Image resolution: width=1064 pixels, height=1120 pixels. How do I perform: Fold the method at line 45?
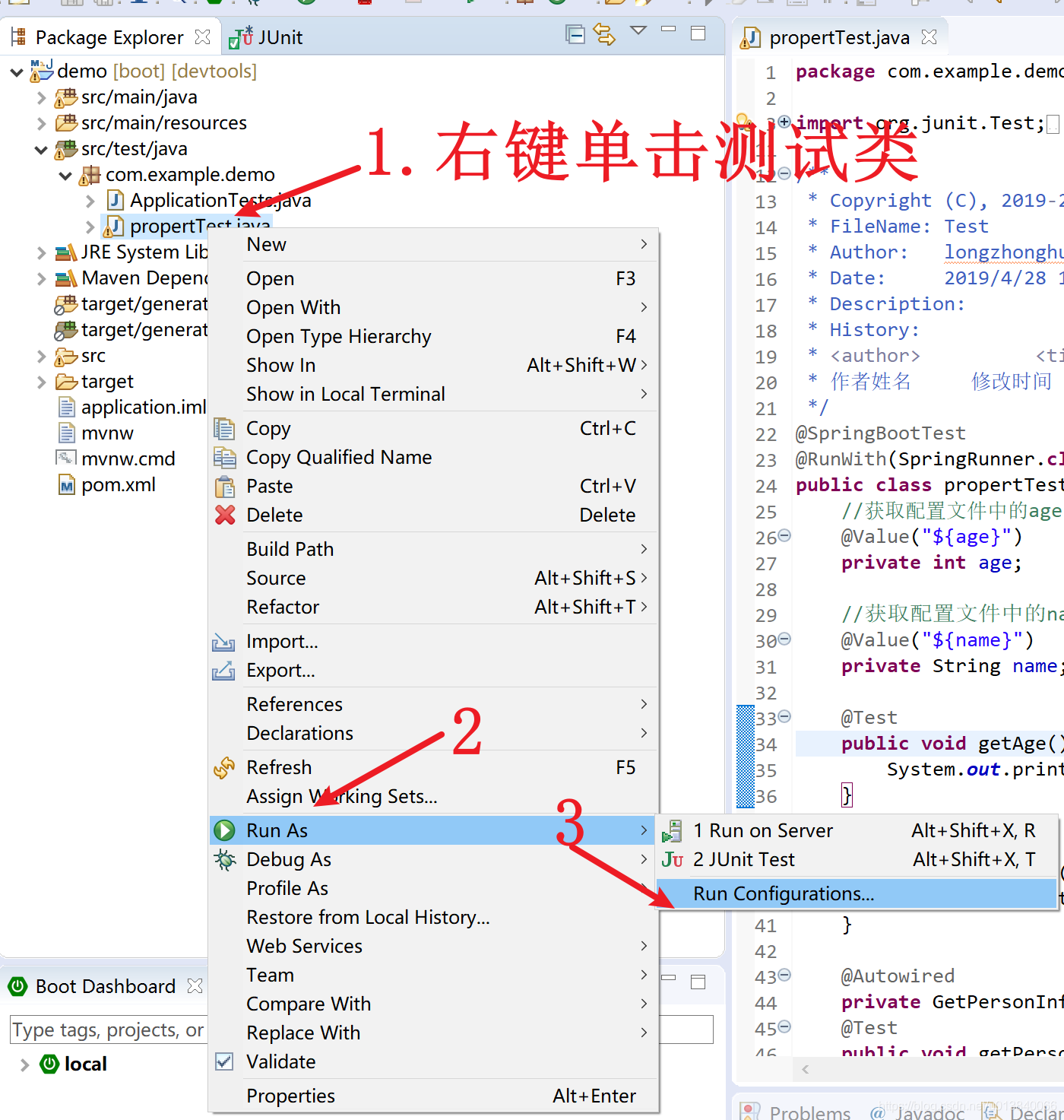784,1027
